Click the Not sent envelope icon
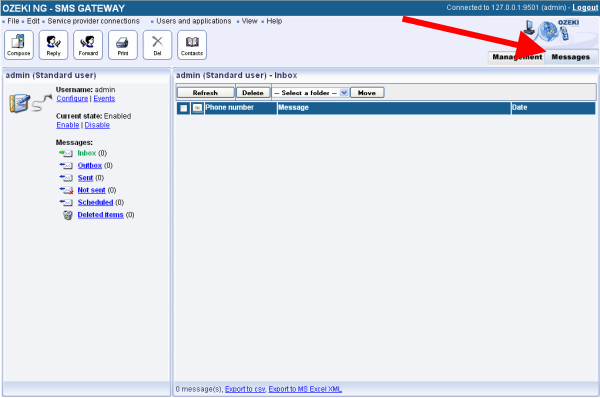600x398 pixels. click(66, 190)
